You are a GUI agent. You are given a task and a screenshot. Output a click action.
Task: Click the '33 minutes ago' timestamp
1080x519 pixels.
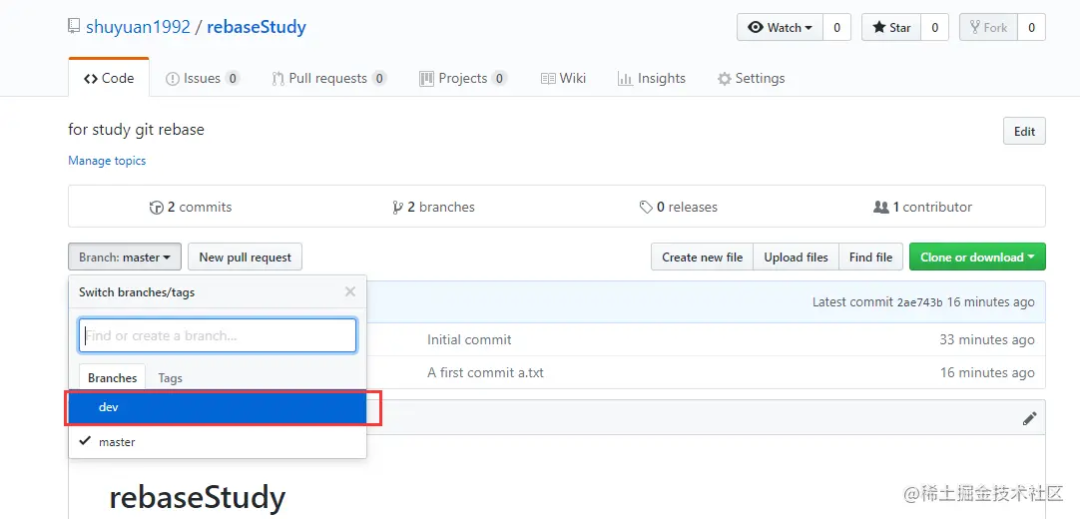[987, 339]
